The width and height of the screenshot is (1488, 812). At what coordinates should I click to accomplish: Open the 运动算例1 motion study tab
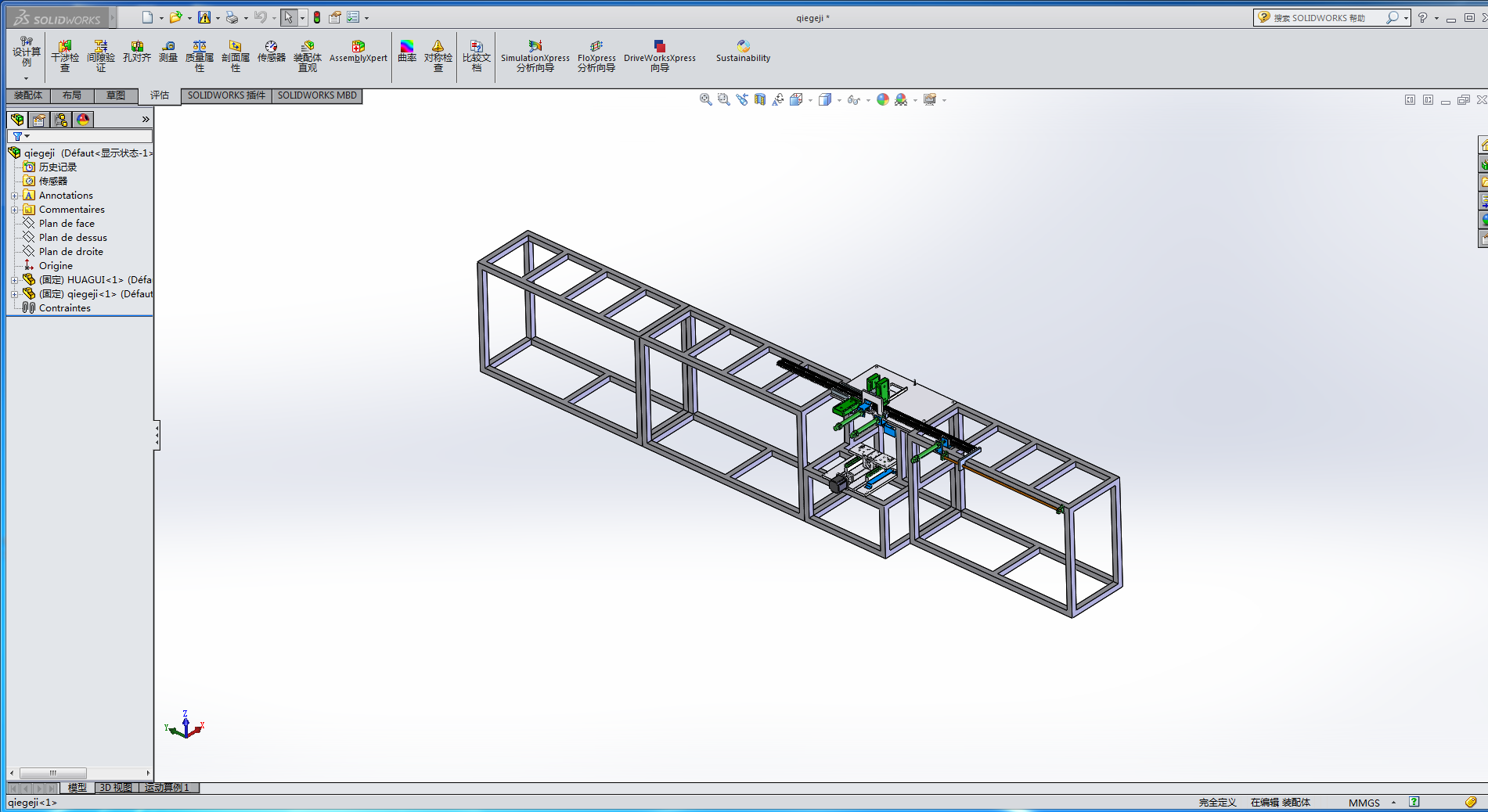pyautogui.click(x=167, y=788)
